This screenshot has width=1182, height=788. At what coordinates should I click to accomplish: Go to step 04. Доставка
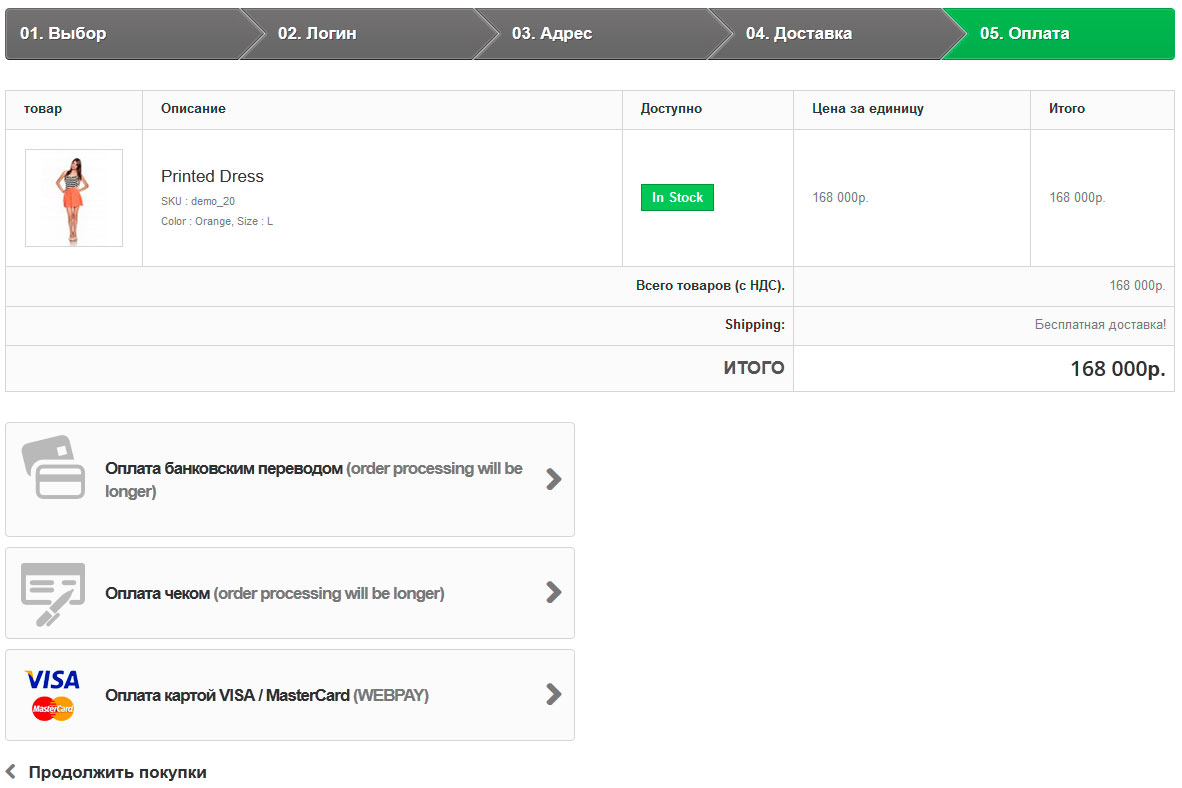[x=798, y=34]
